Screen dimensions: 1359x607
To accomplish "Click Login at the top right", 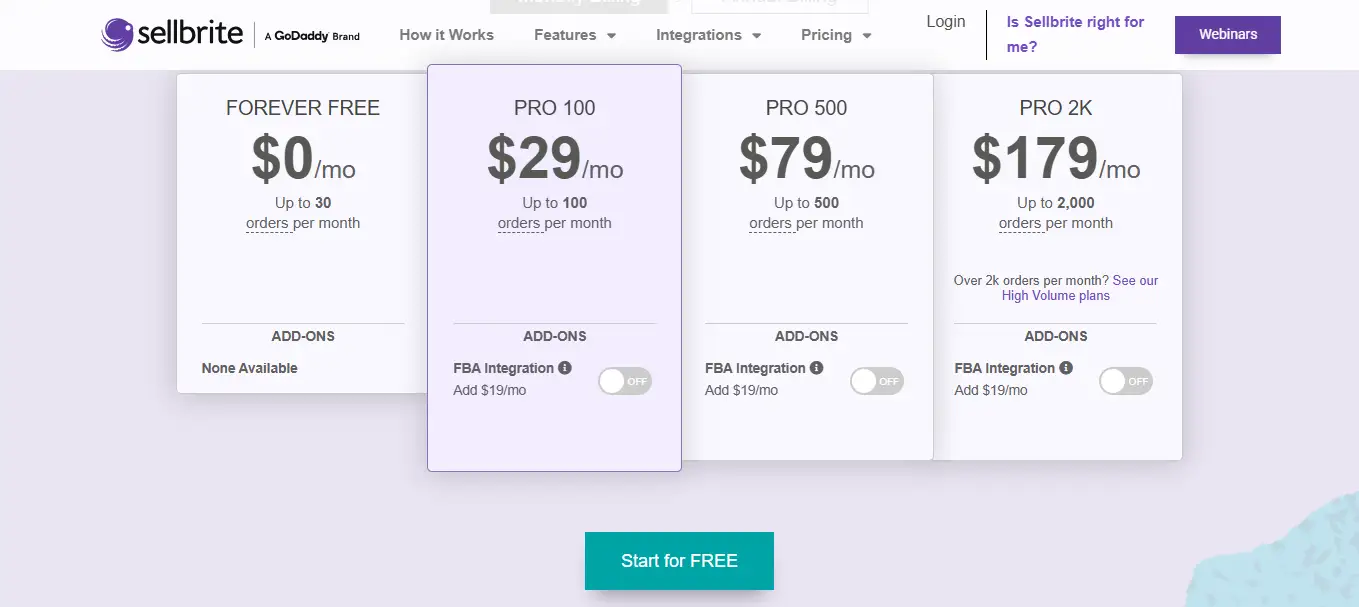I will tap(944, 20).
